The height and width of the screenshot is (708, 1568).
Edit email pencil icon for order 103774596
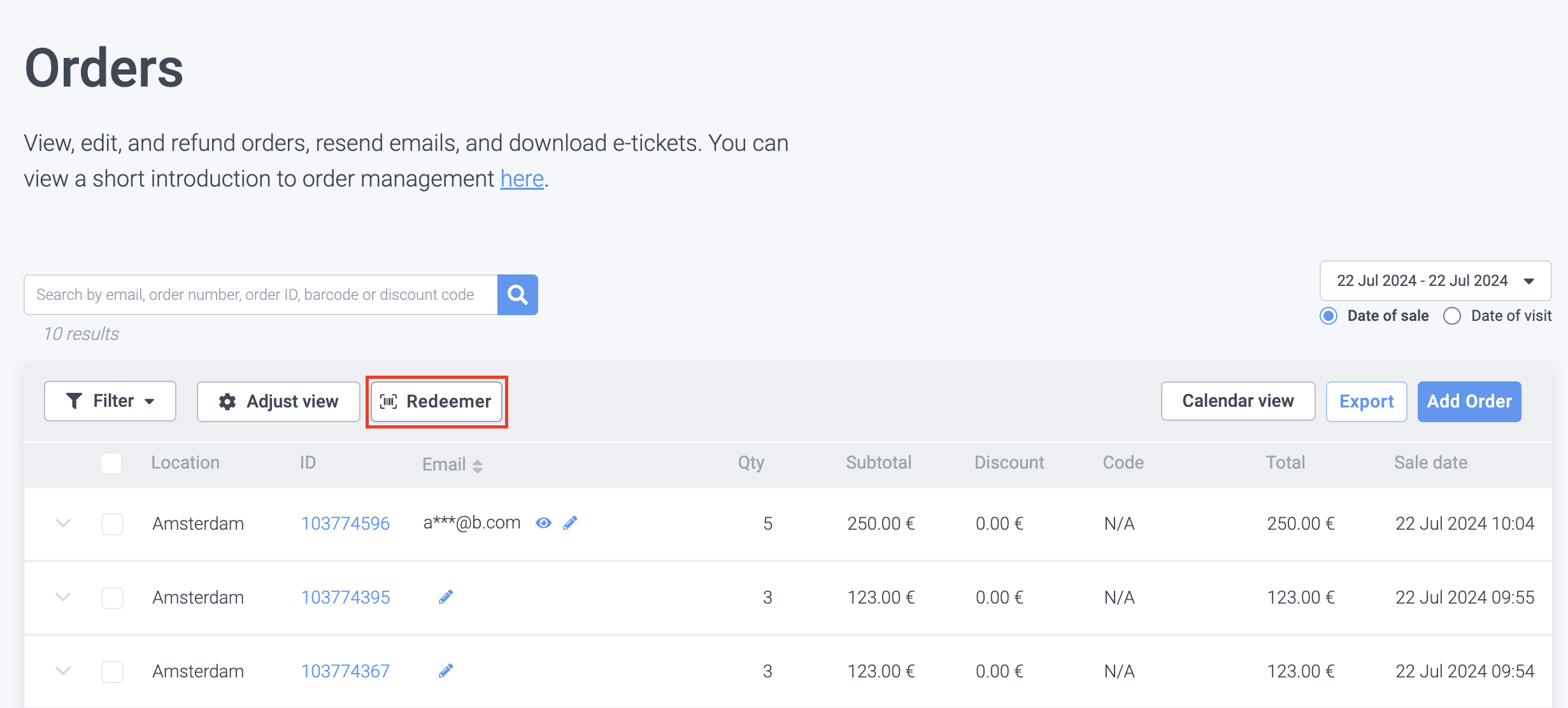tap(570, 523)
